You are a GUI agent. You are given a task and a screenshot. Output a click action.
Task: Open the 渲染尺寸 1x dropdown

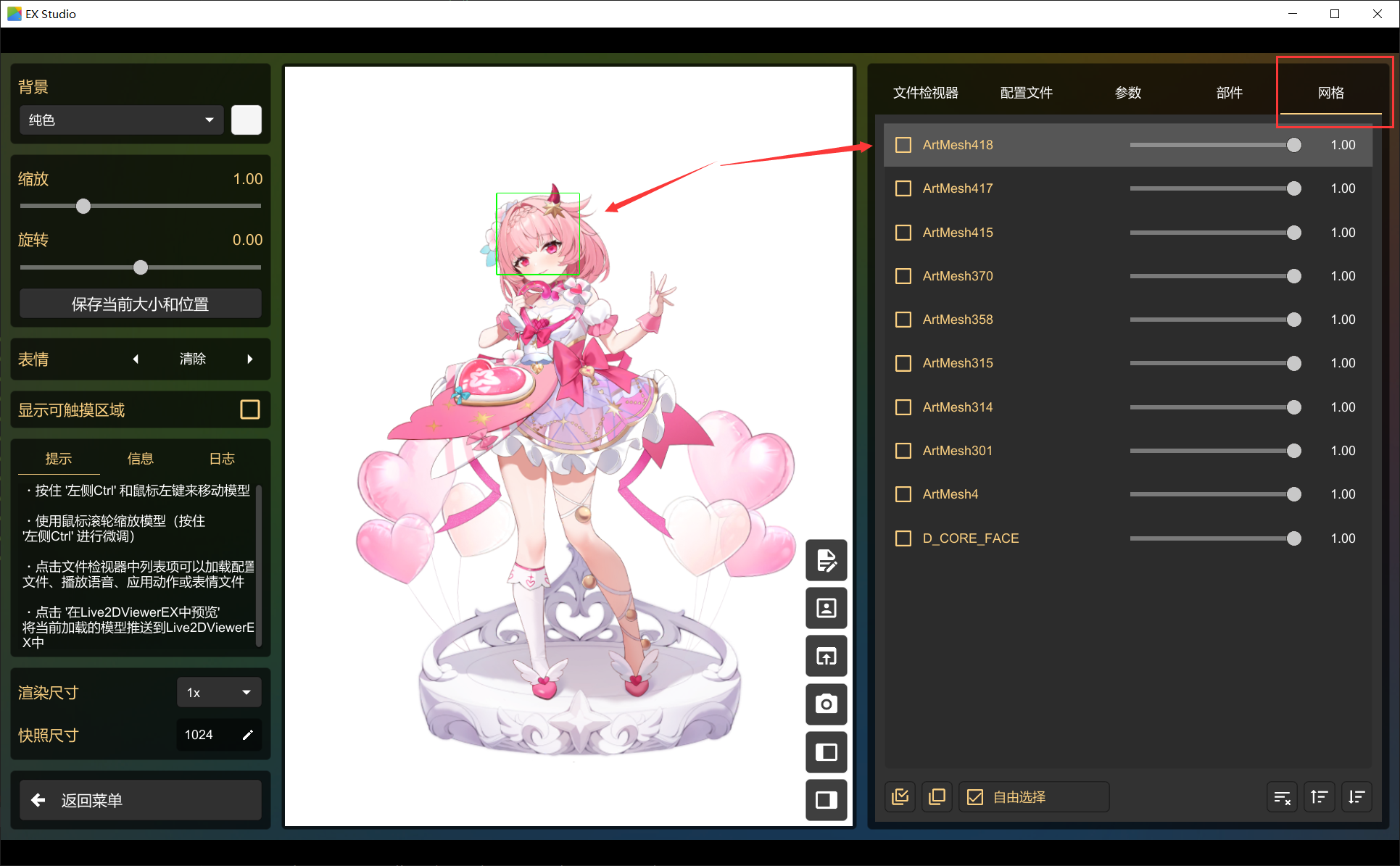pyautogui.click(x=219, y=693)
